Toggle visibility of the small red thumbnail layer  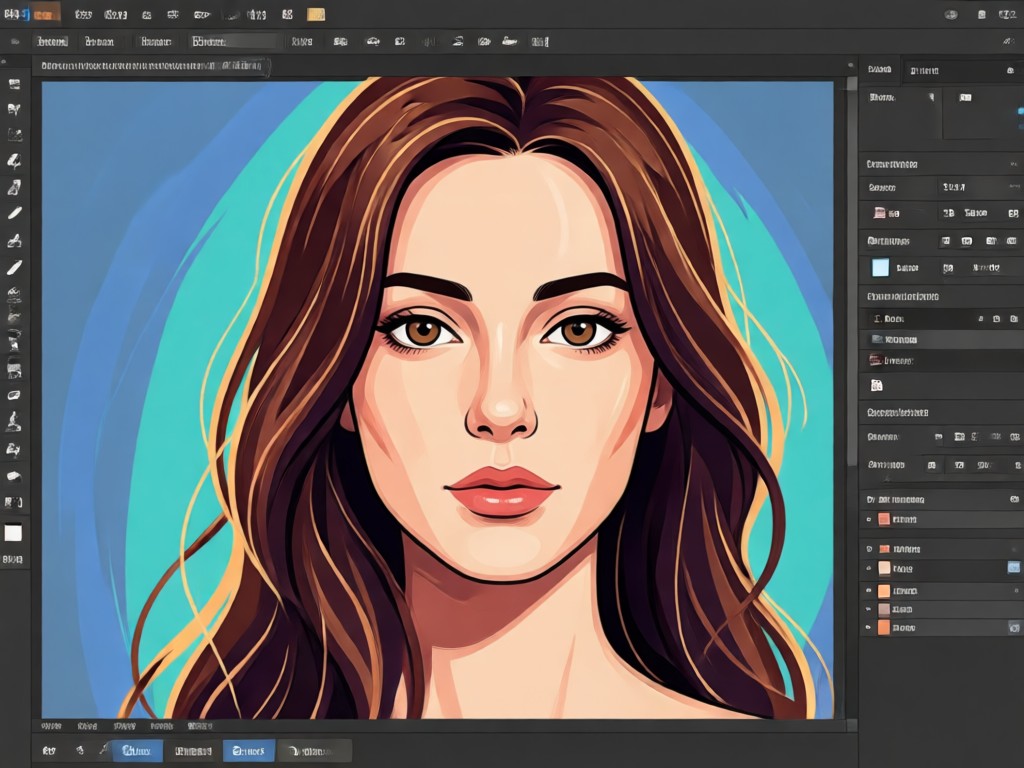[x=869, y=549]
